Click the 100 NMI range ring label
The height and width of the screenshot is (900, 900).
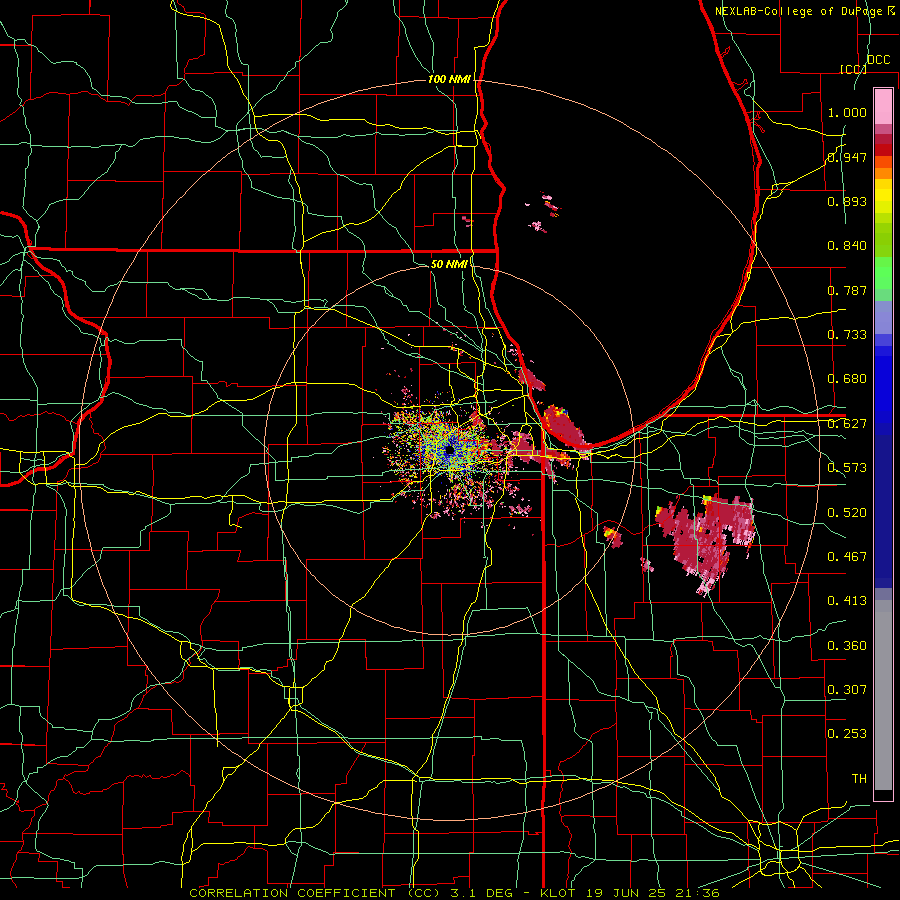(449, 79)
